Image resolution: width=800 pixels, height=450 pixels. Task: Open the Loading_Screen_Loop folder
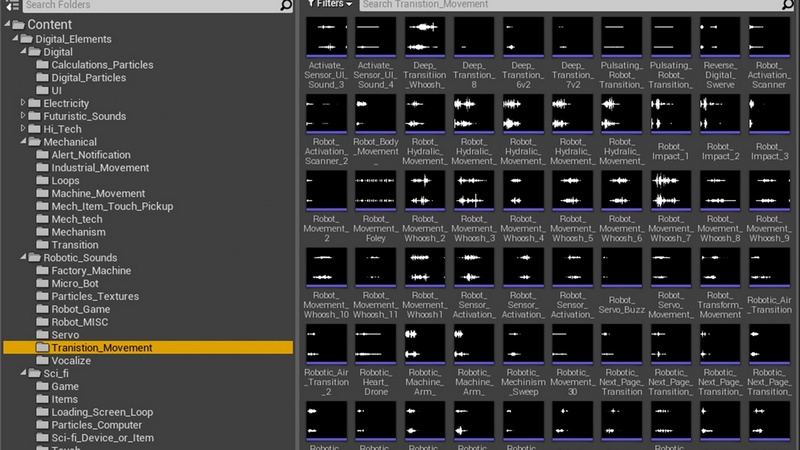[101, 412]
